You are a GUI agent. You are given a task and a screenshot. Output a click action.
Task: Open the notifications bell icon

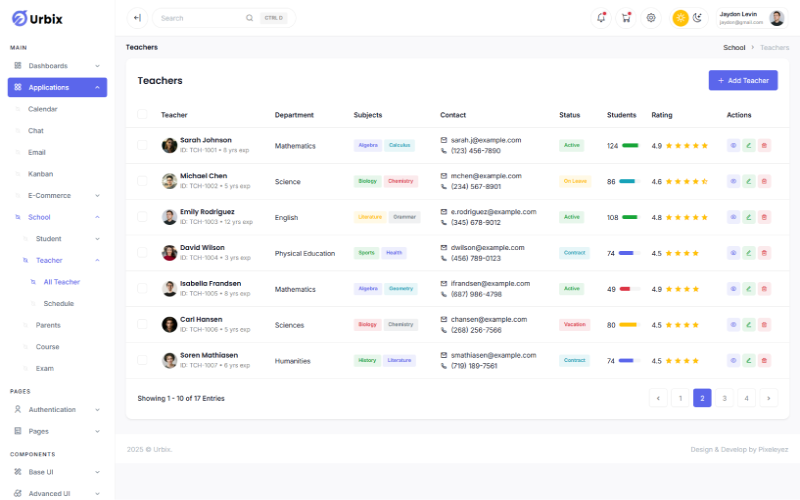(601, 18)
